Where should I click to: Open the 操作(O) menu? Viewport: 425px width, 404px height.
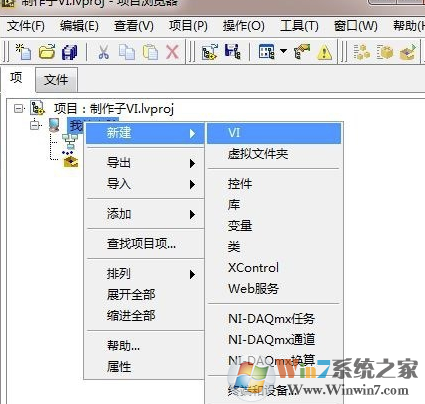[244, 26]
